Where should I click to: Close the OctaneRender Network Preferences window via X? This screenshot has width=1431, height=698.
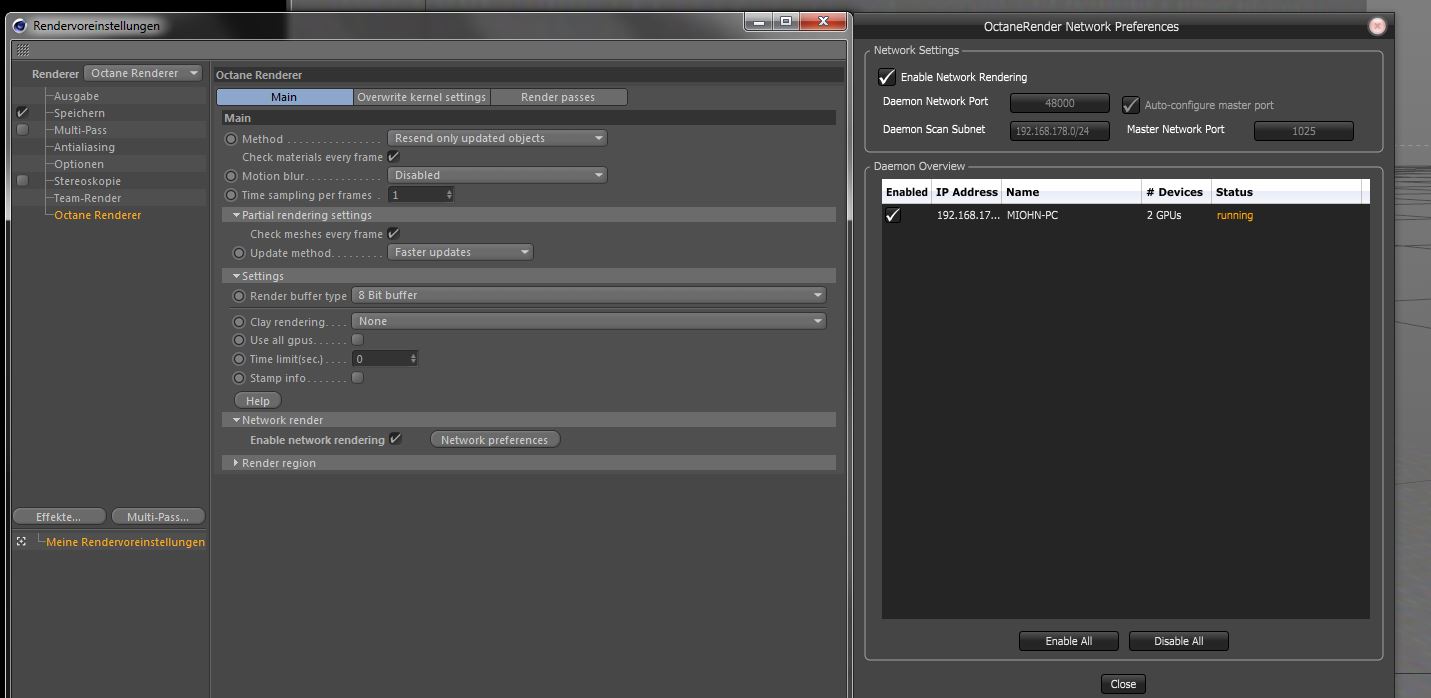point(1377,26)
